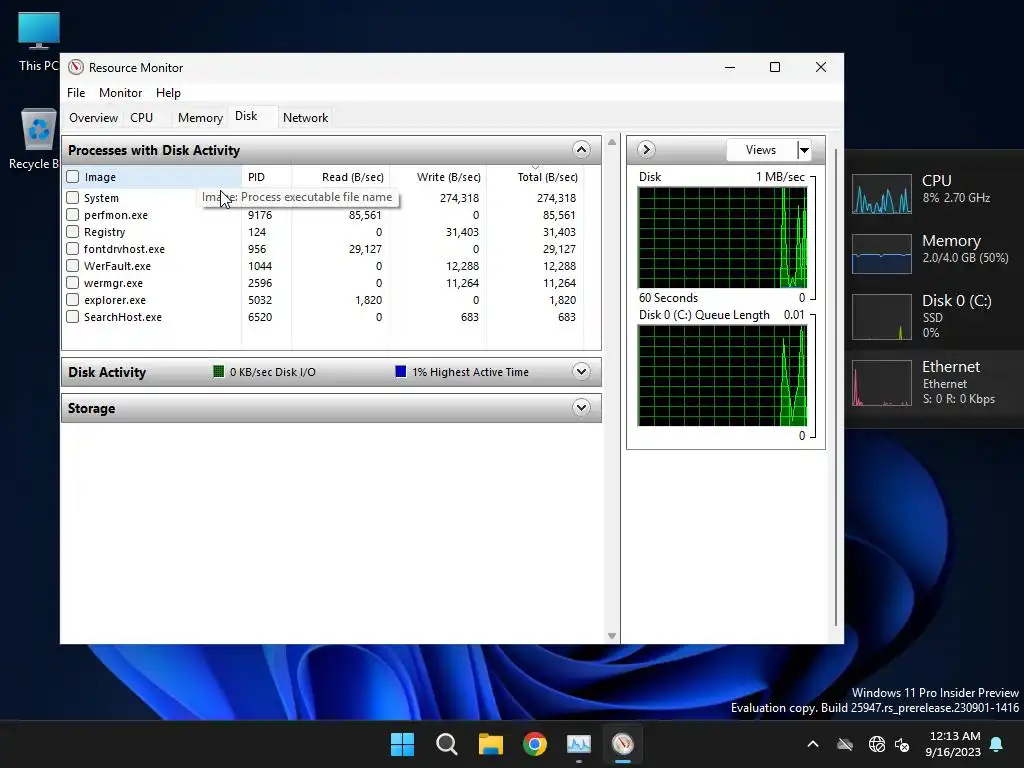The image size is (1024, 768).
Task: Check the WerFault.exe checkbox
Action: (72, 265)
